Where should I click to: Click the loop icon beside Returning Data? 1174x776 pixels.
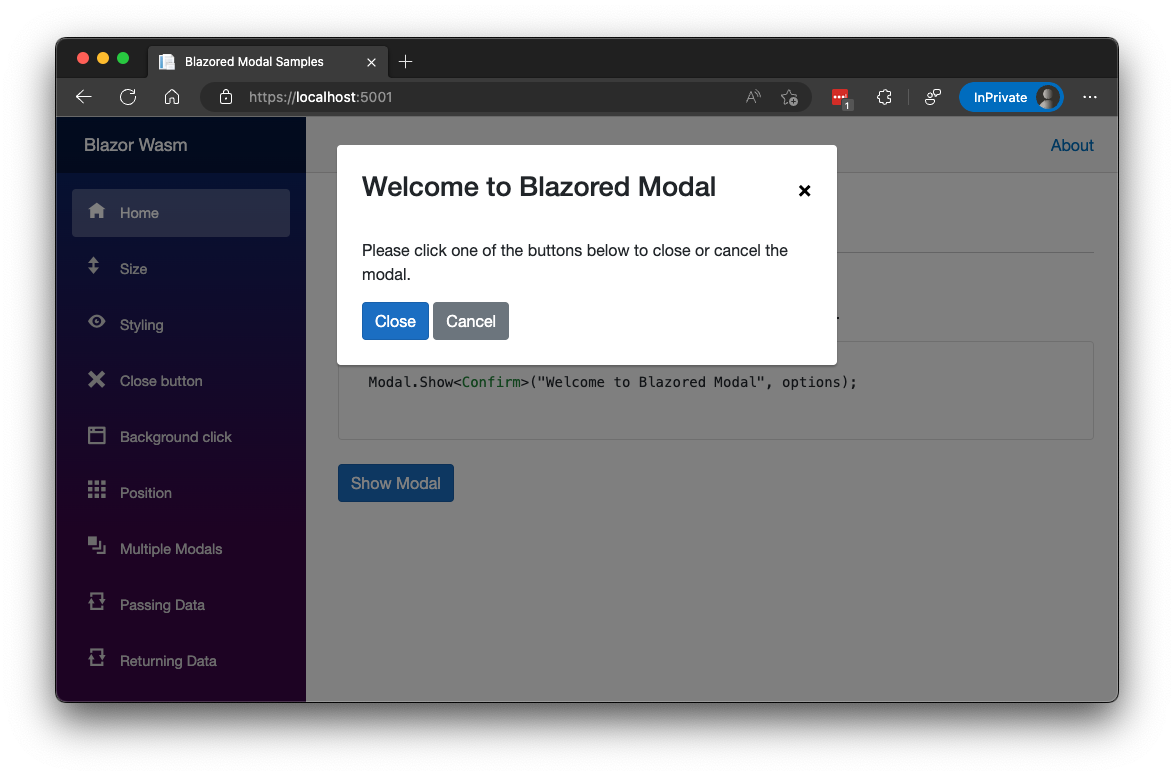[x=97, y=658]
